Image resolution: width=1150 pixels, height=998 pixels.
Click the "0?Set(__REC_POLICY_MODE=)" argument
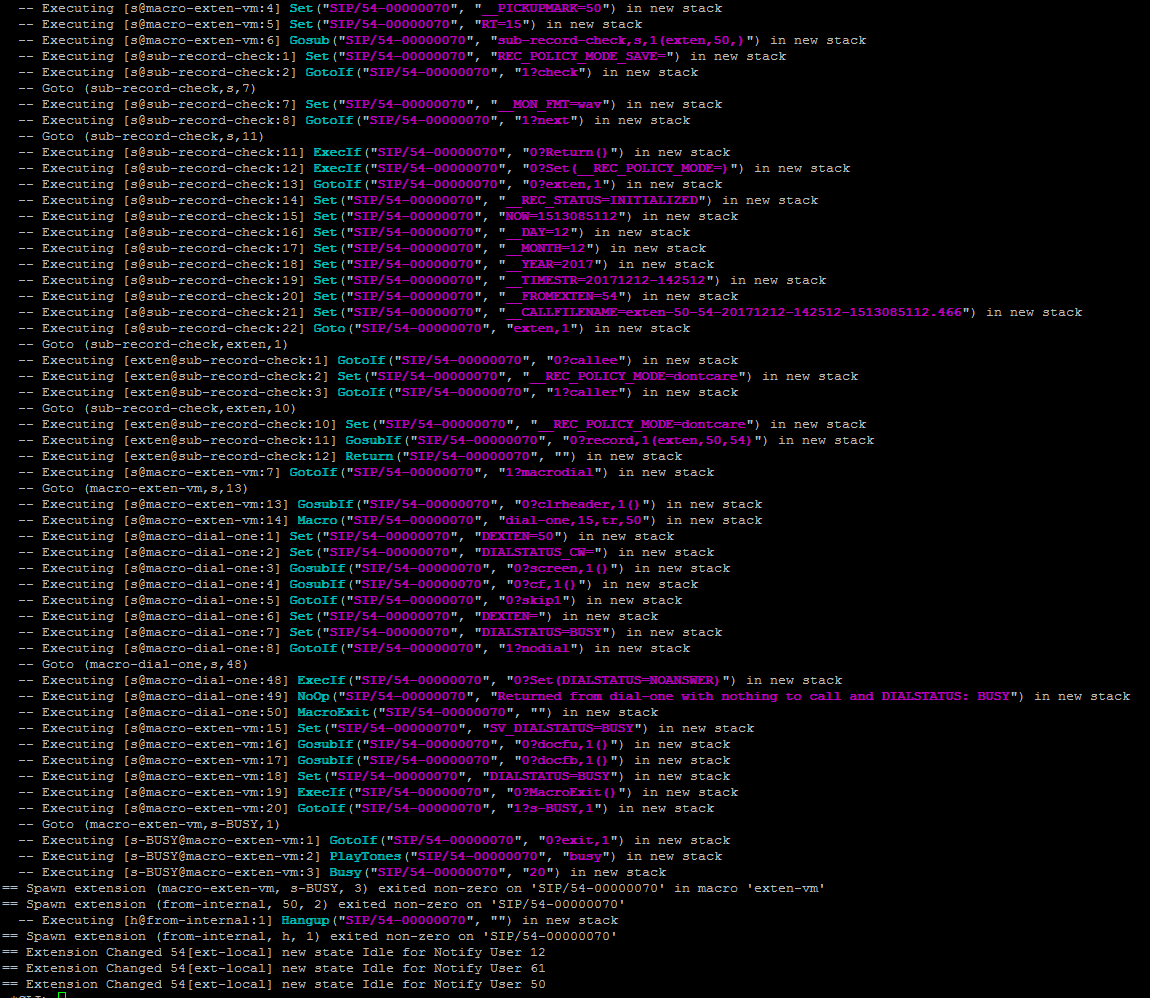tap(629, 169)
